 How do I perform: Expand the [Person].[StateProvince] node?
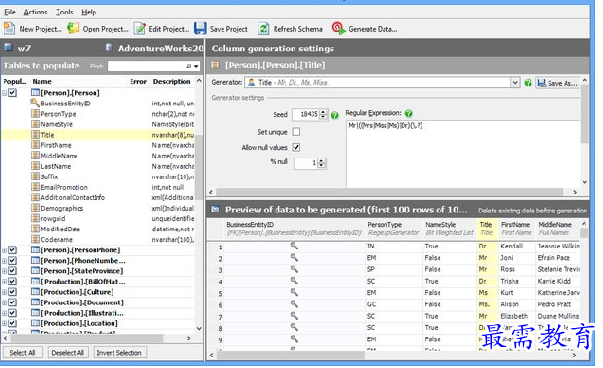(x=4, y=271)
